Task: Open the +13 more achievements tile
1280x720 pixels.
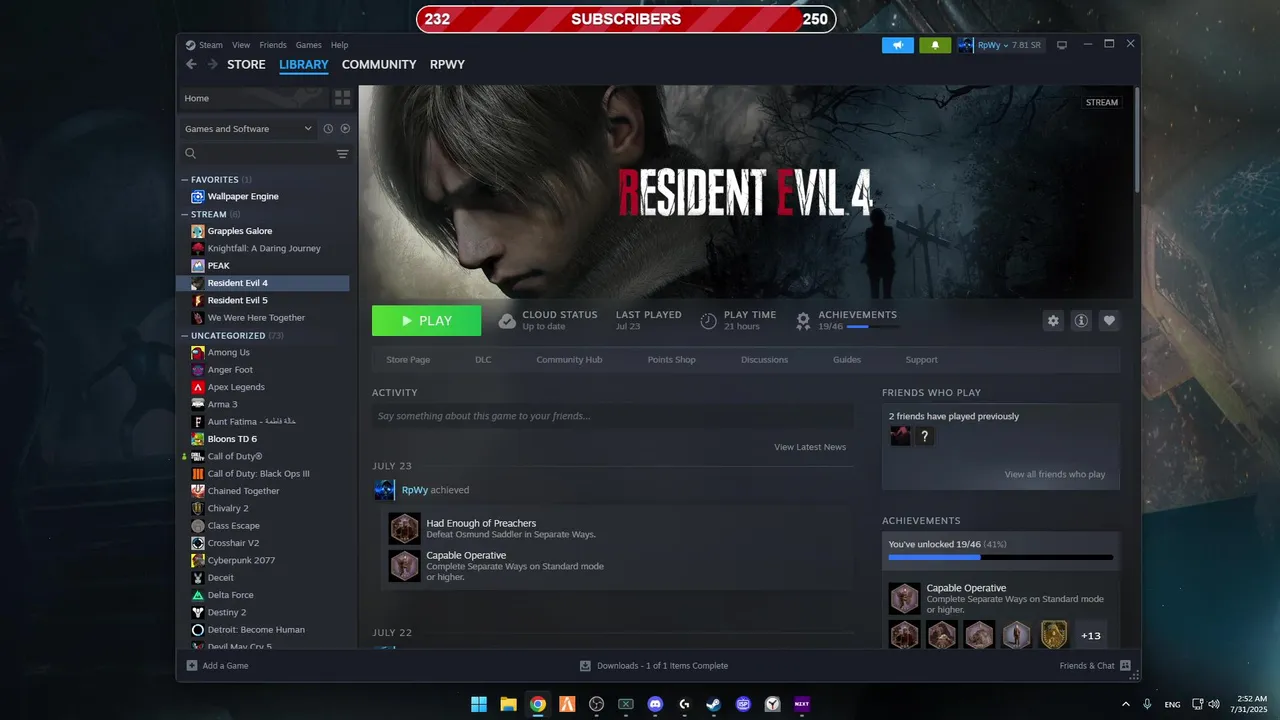Action: [x=1091, y=635]
